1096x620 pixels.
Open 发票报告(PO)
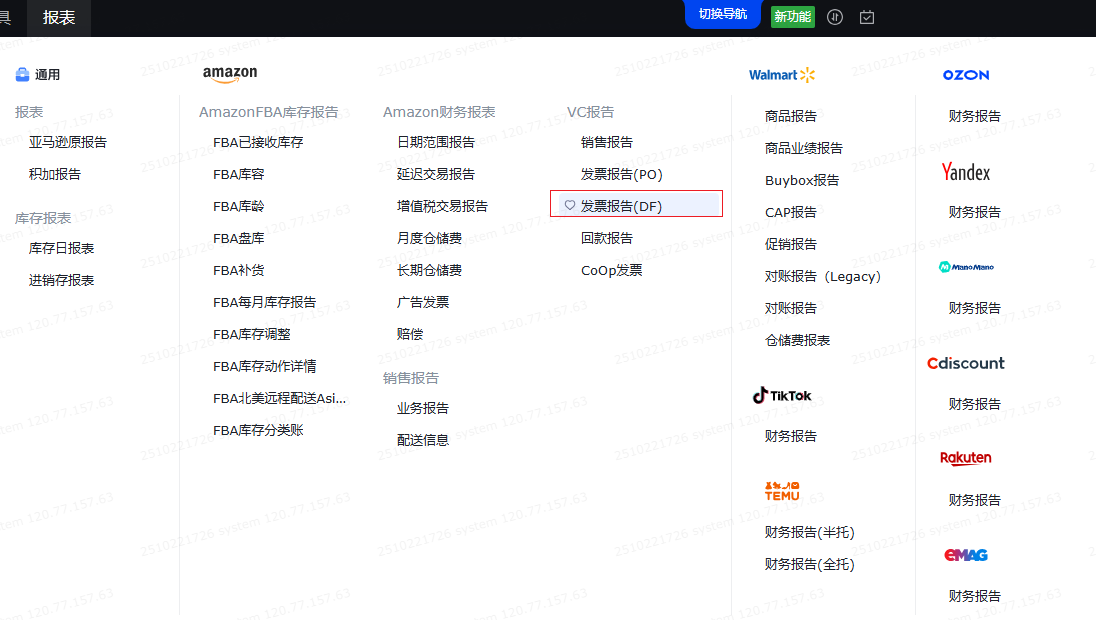click(621, 174)
